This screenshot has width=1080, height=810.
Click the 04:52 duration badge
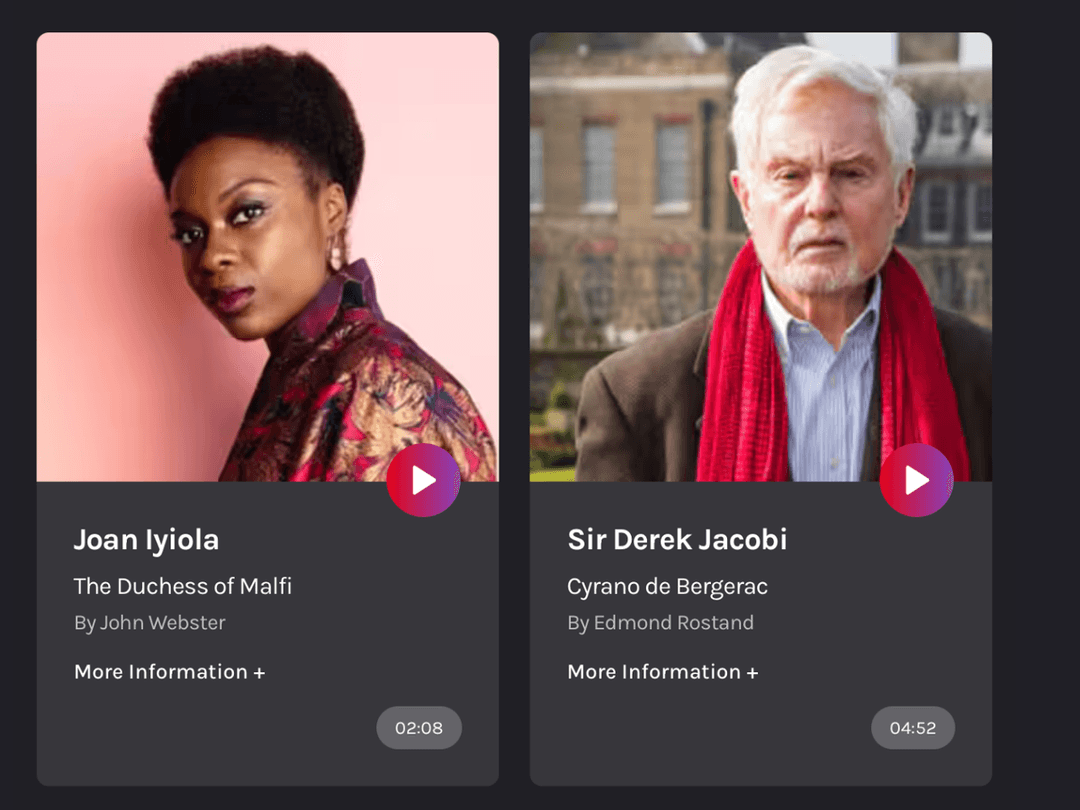click(913, 727)
